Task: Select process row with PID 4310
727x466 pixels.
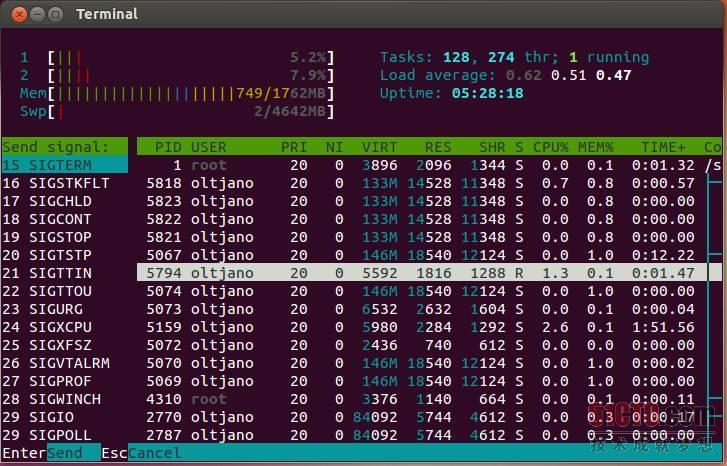Action: pos(429,399)
